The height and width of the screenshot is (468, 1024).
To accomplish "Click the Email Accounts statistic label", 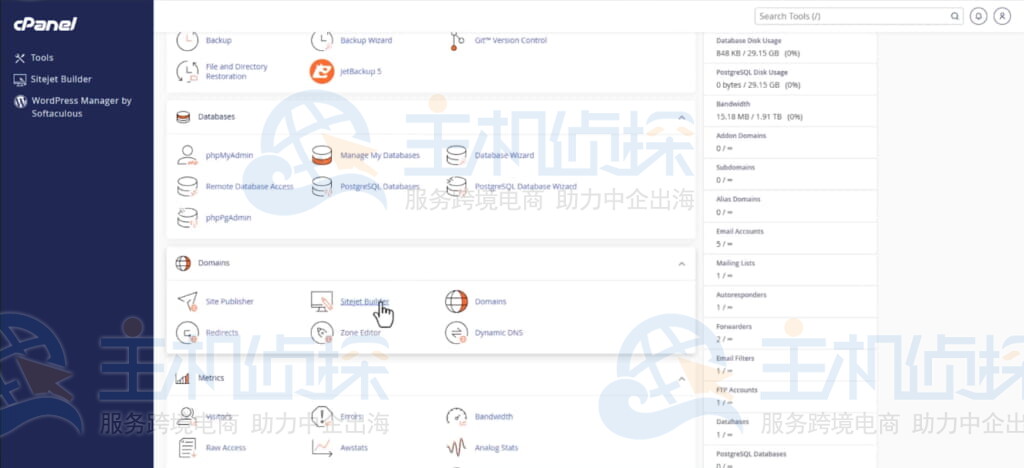I will coord(740,231).
